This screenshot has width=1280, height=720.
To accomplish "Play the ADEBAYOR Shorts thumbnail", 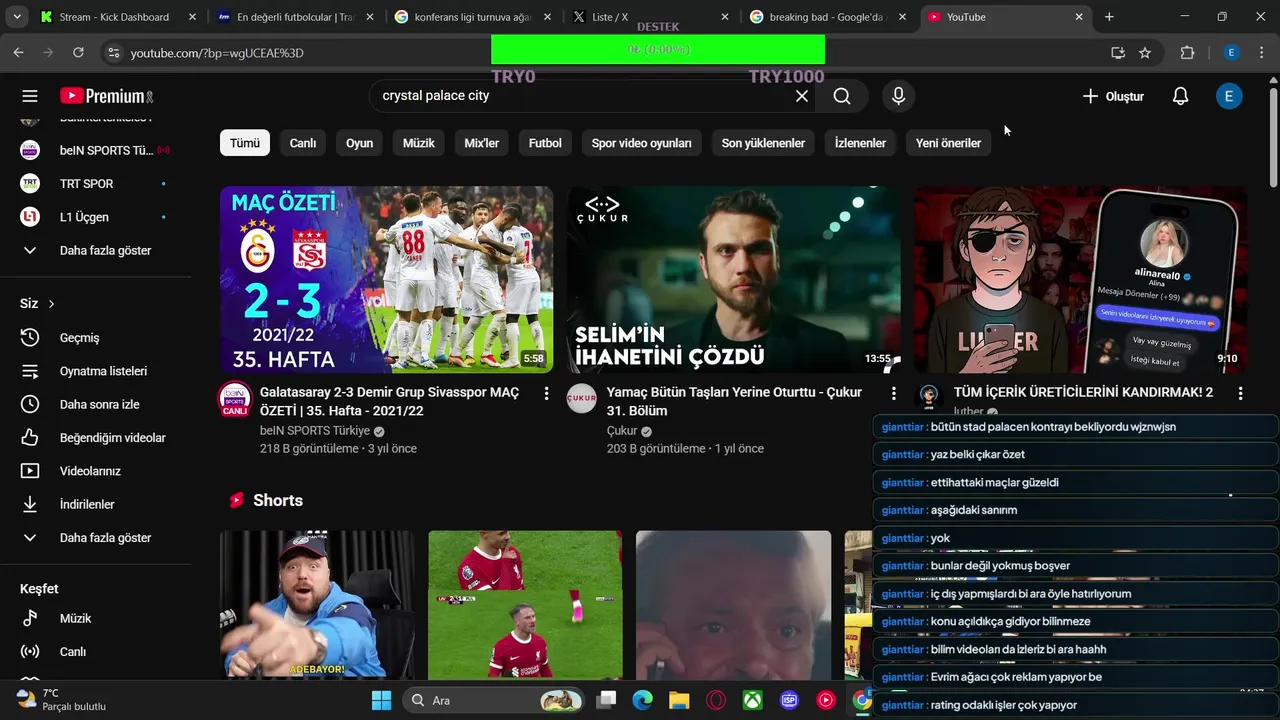I will pos(317,605).
